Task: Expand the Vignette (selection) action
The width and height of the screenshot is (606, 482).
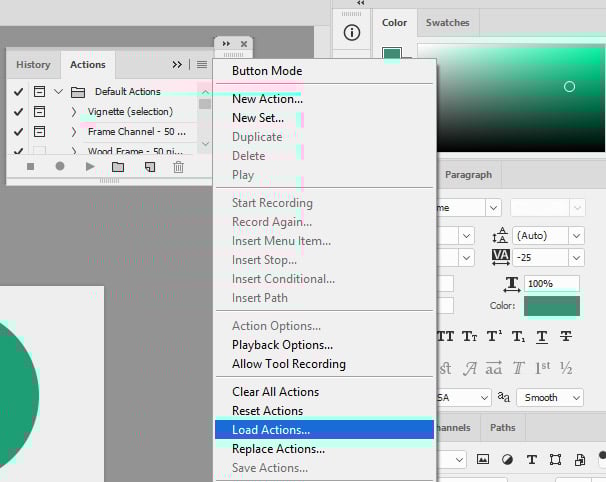Action: click(73, 112)
